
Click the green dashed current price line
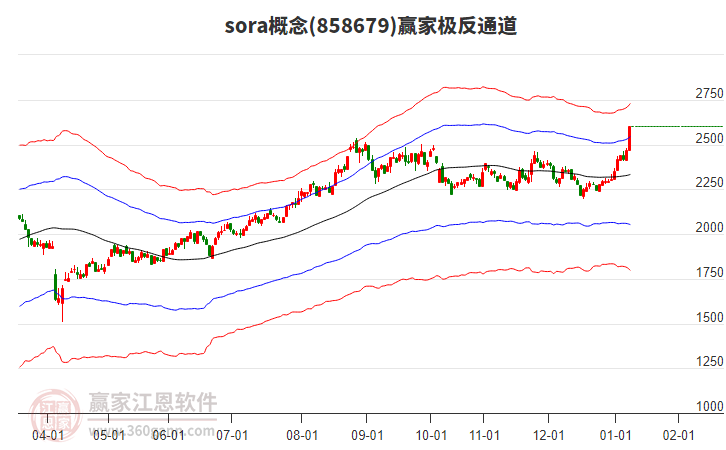677,126
